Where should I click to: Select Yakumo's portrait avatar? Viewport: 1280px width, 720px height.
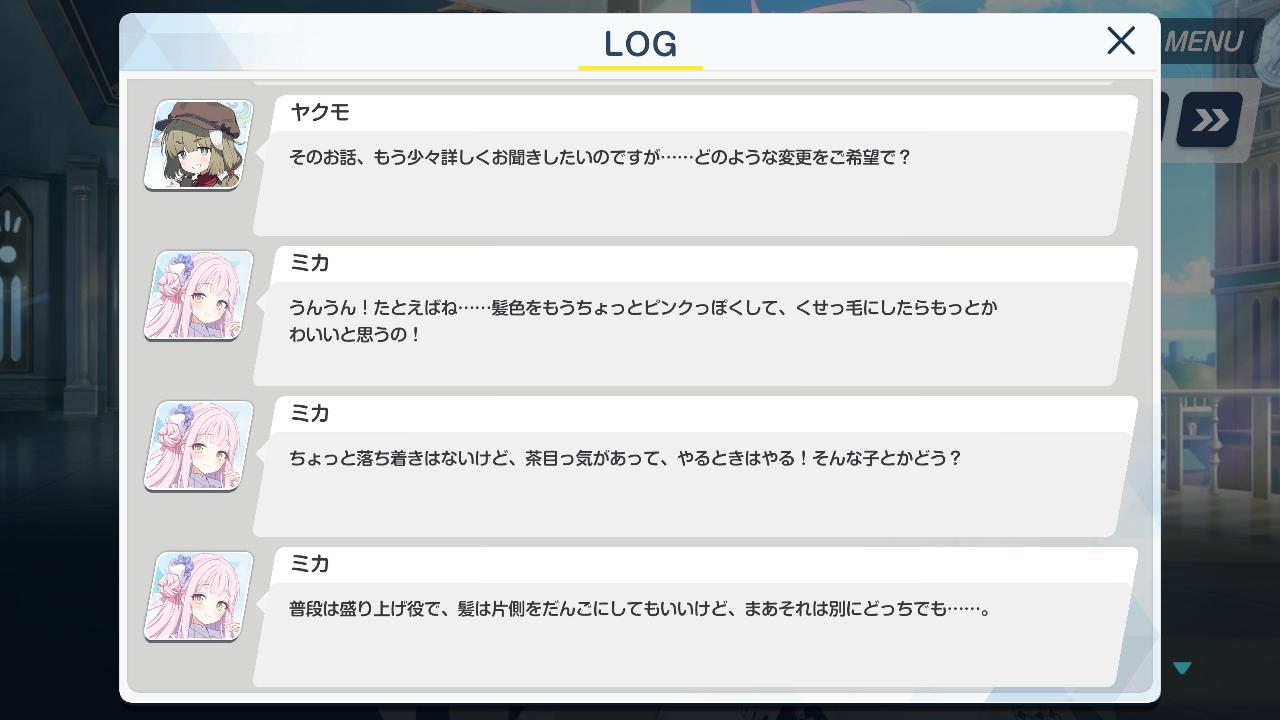pos(198,145)
